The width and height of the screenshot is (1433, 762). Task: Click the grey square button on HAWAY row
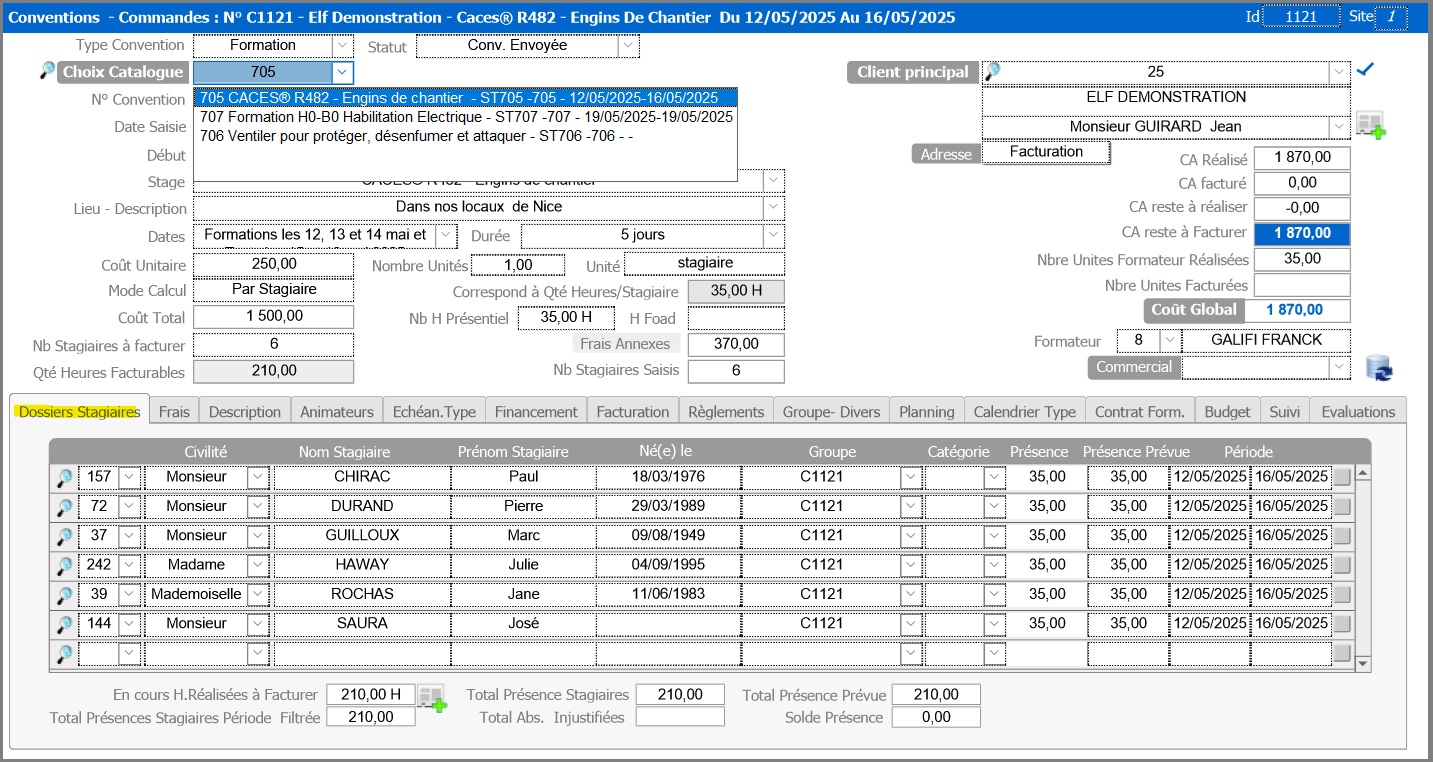pos(1342,564)
